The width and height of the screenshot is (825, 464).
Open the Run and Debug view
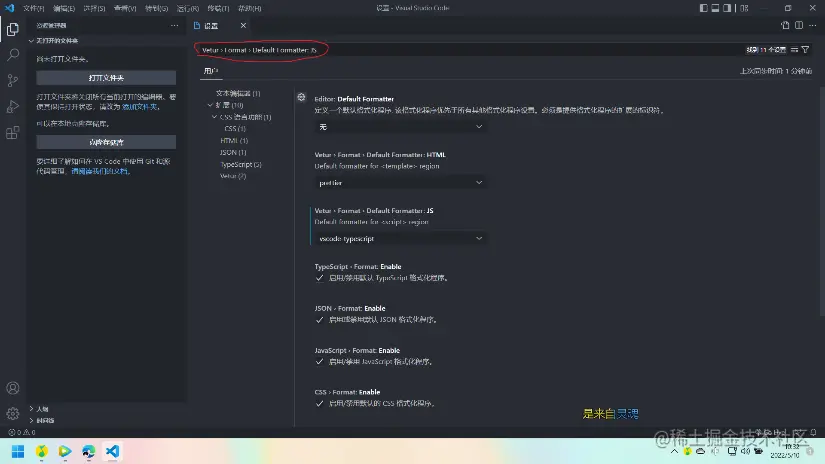(x=13, y=106)
